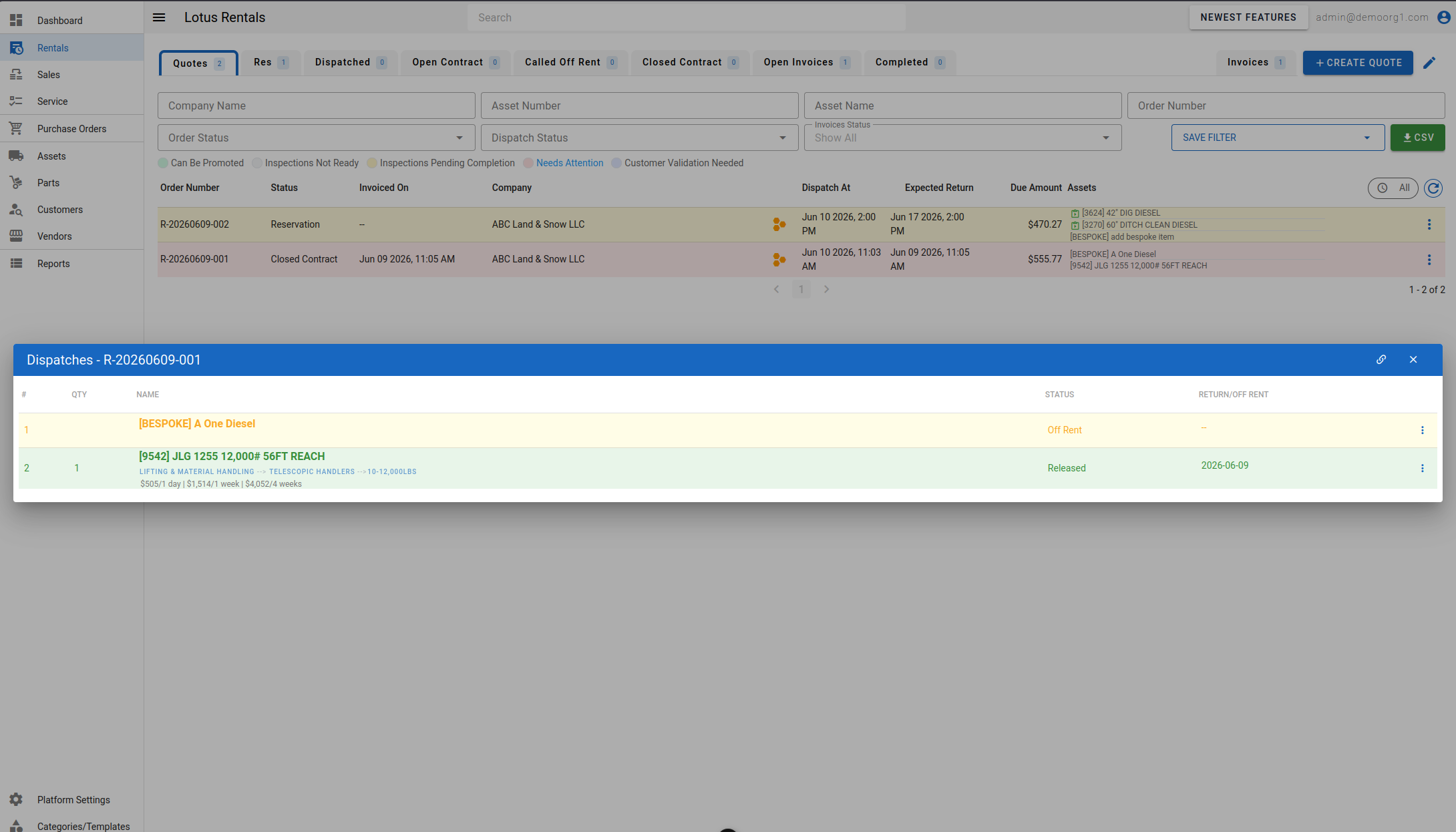This screenshot has height=832, width=1456.
Task: Open options menu for R-20260609-001 order row
Action: pyautogui.click(x=1429, y=260)
